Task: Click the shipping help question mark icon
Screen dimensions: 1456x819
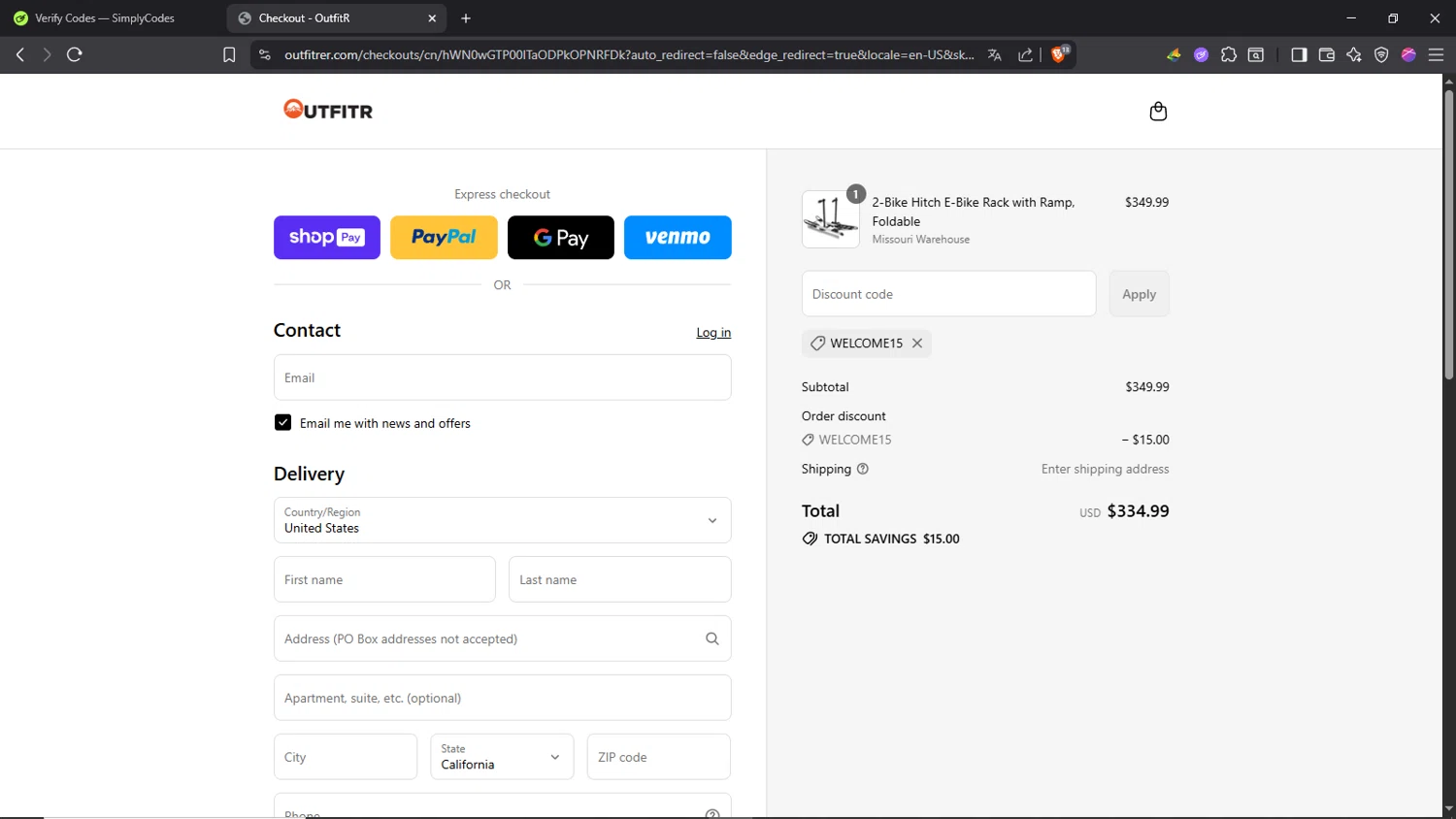Action: coord(863,469)
